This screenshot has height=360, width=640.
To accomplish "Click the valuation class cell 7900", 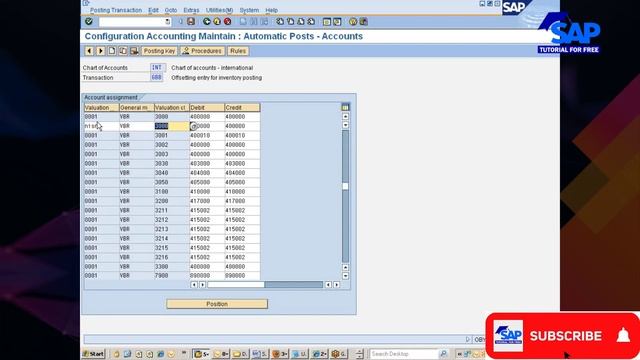I will pos(172,276).
